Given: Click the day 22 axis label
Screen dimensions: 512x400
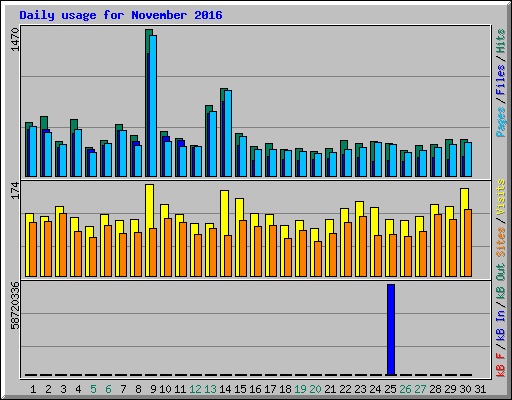Looking at the screenshot, I should tap(345, 389).
